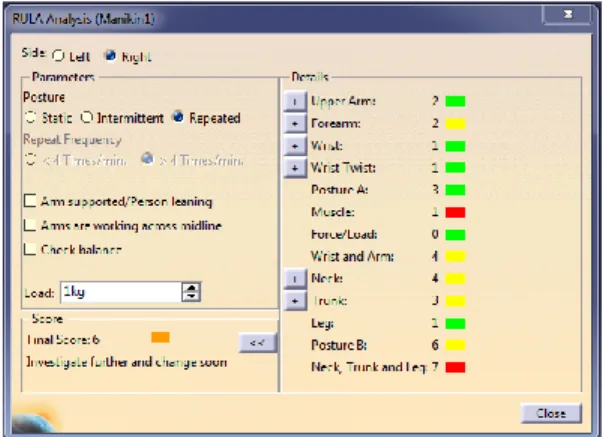The height and width of the screenshot is (437, 603).
Task: Expand the Upper Arm details
Action: click(x=295, y=102)
